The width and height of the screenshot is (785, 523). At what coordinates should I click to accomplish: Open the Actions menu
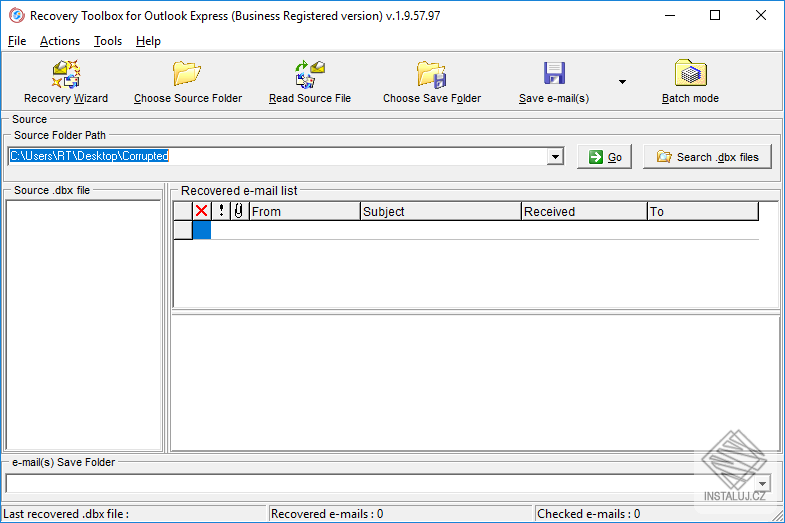(x=60, y=41)
